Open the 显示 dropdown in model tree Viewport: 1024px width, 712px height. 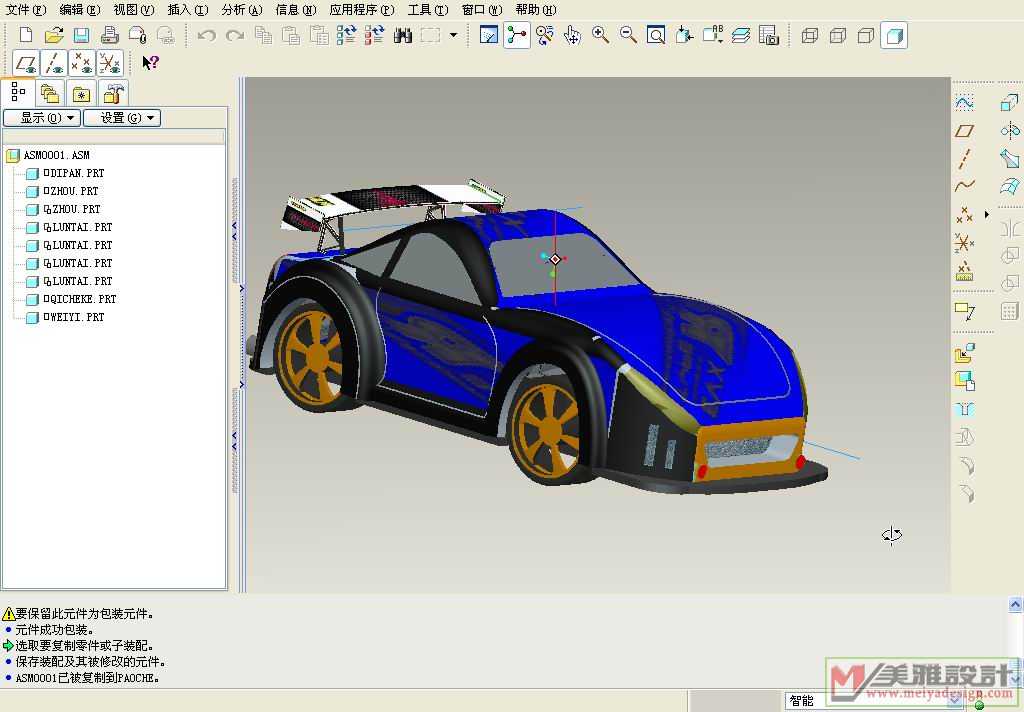click(41, 118)
